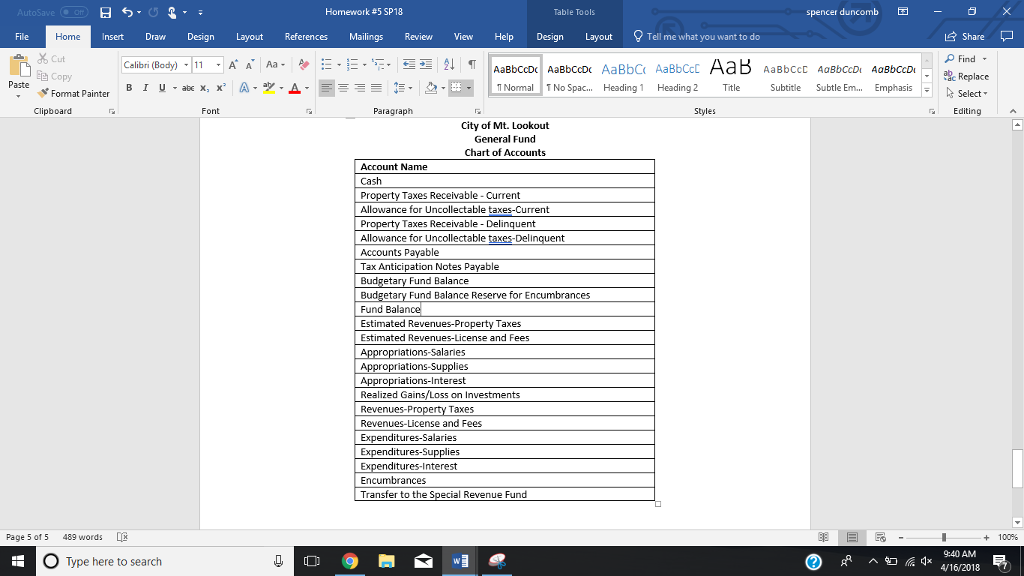Open the References tab
This screenshot has height=576, width=1024.
pyautogui.click(x=305, y=36)
